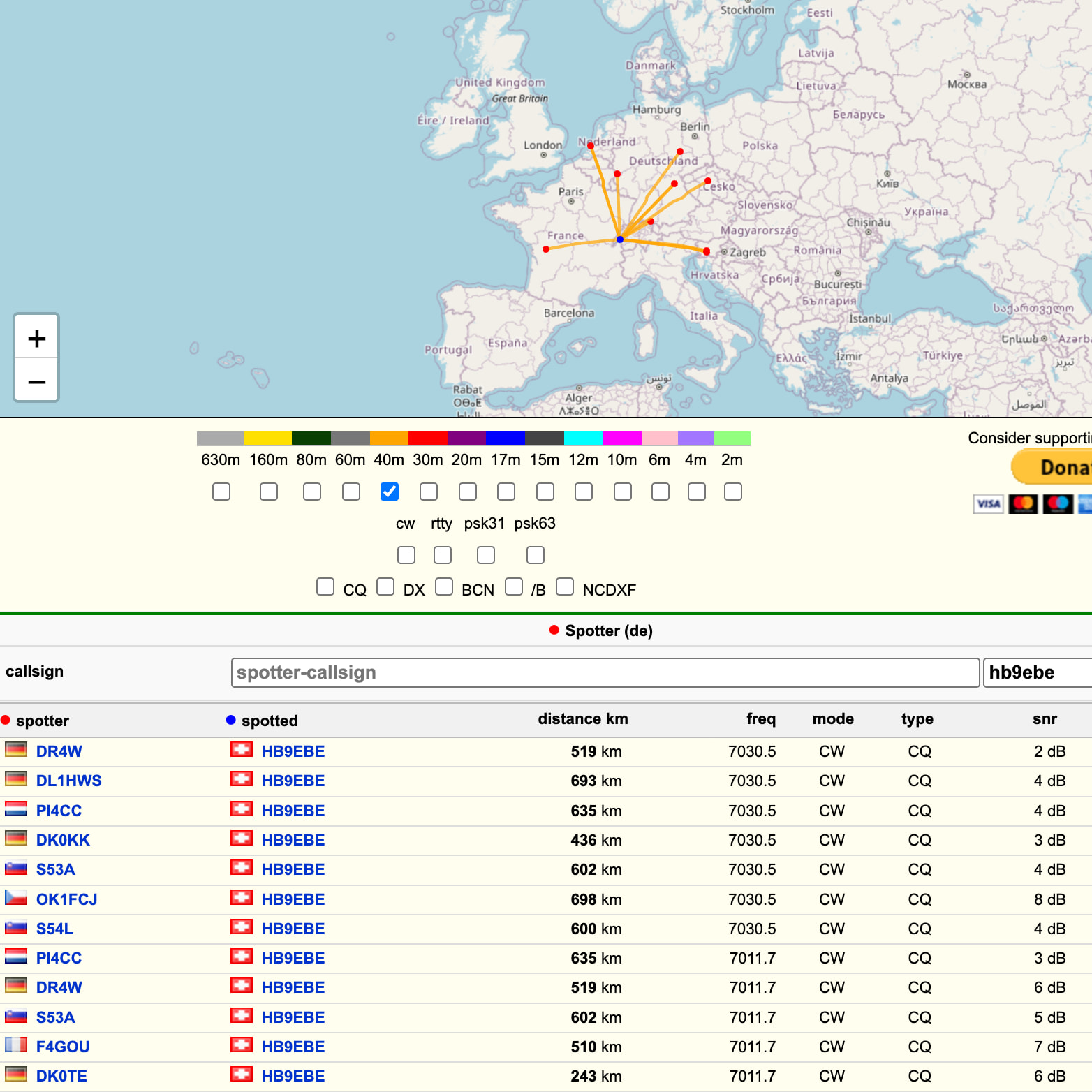Image resolution: width=1092 pixels, height=1092 pixels.
Task: Focus the spotter-callsign input field
Action: coord(605,672)
